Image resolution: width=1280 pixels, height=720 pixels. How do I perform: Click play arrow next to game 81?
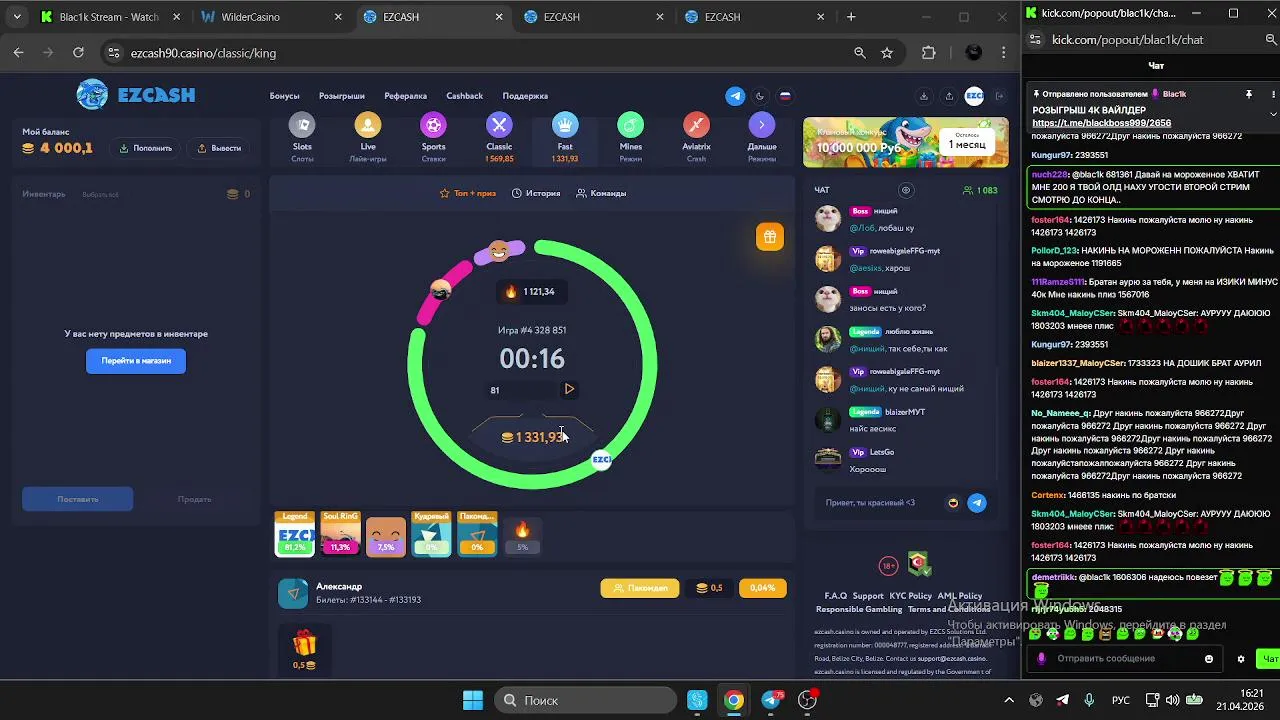[569, 389]
